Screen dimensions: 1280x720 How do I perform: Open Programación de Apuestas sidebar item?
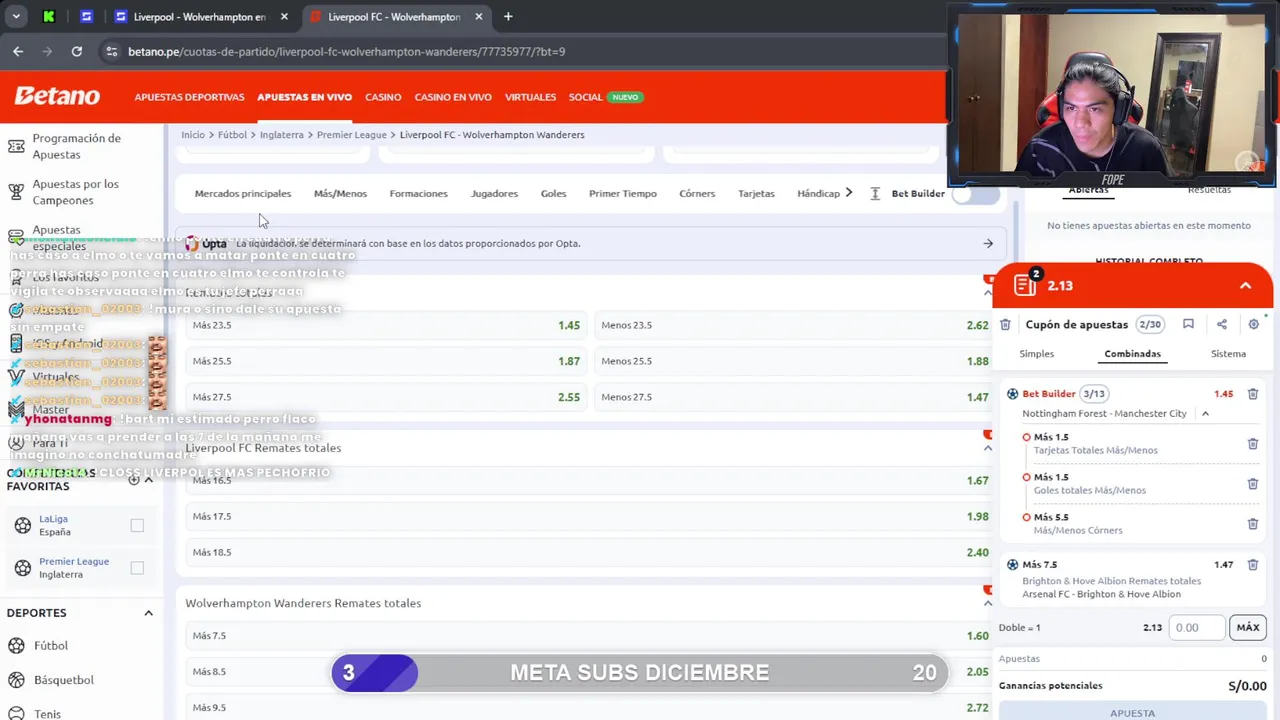[76, 146]
